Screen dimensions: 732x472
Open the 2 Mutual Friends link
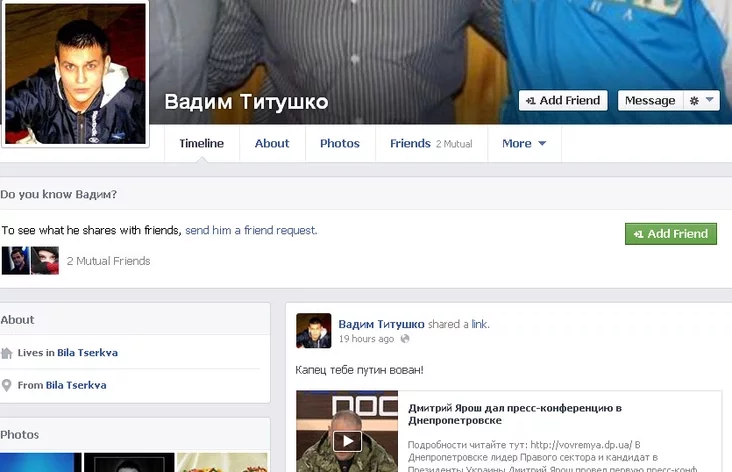(x=108, y=262)
